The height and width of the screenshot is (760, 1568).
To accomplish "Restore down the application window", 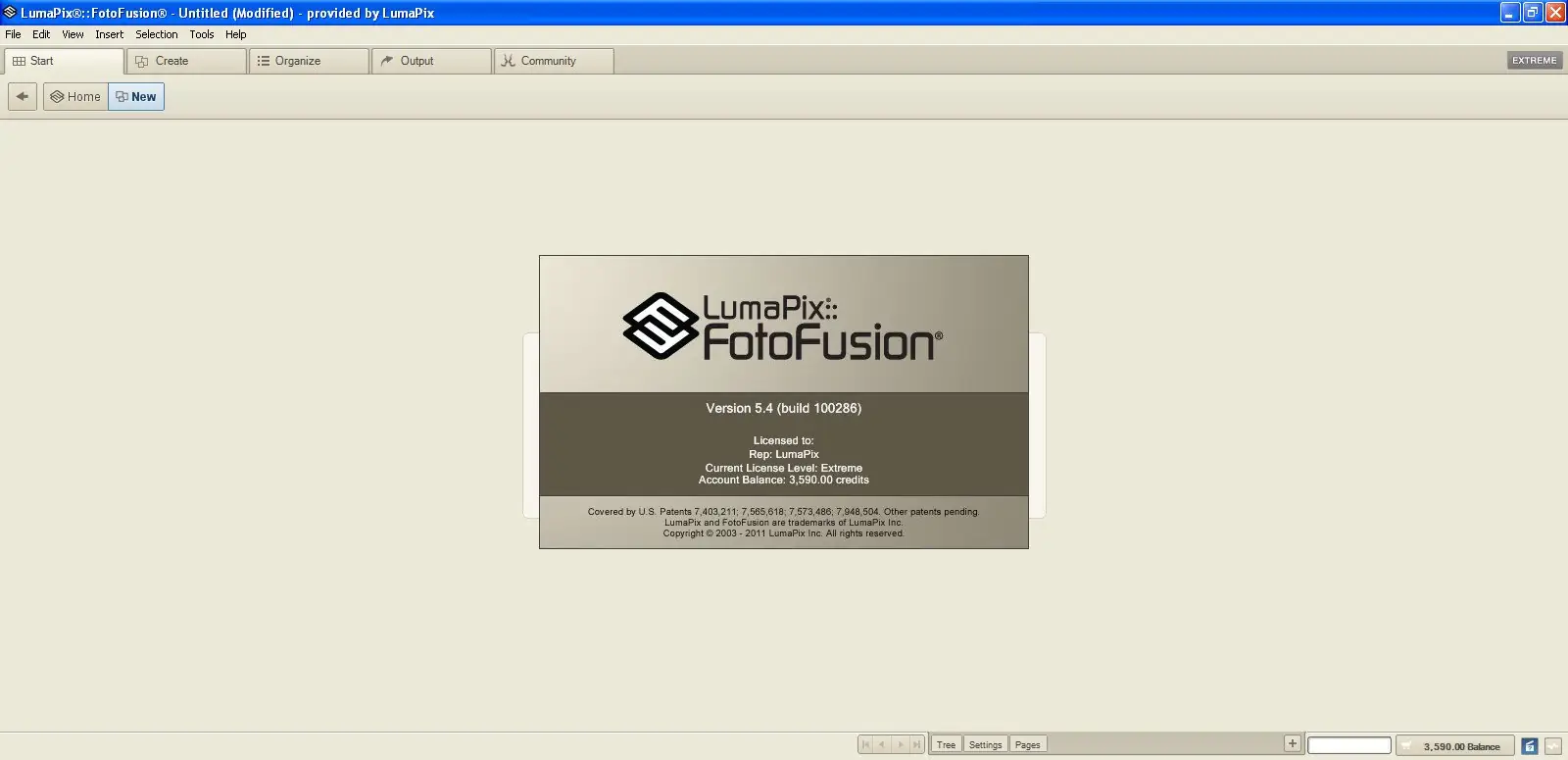I will (1533, 13).
